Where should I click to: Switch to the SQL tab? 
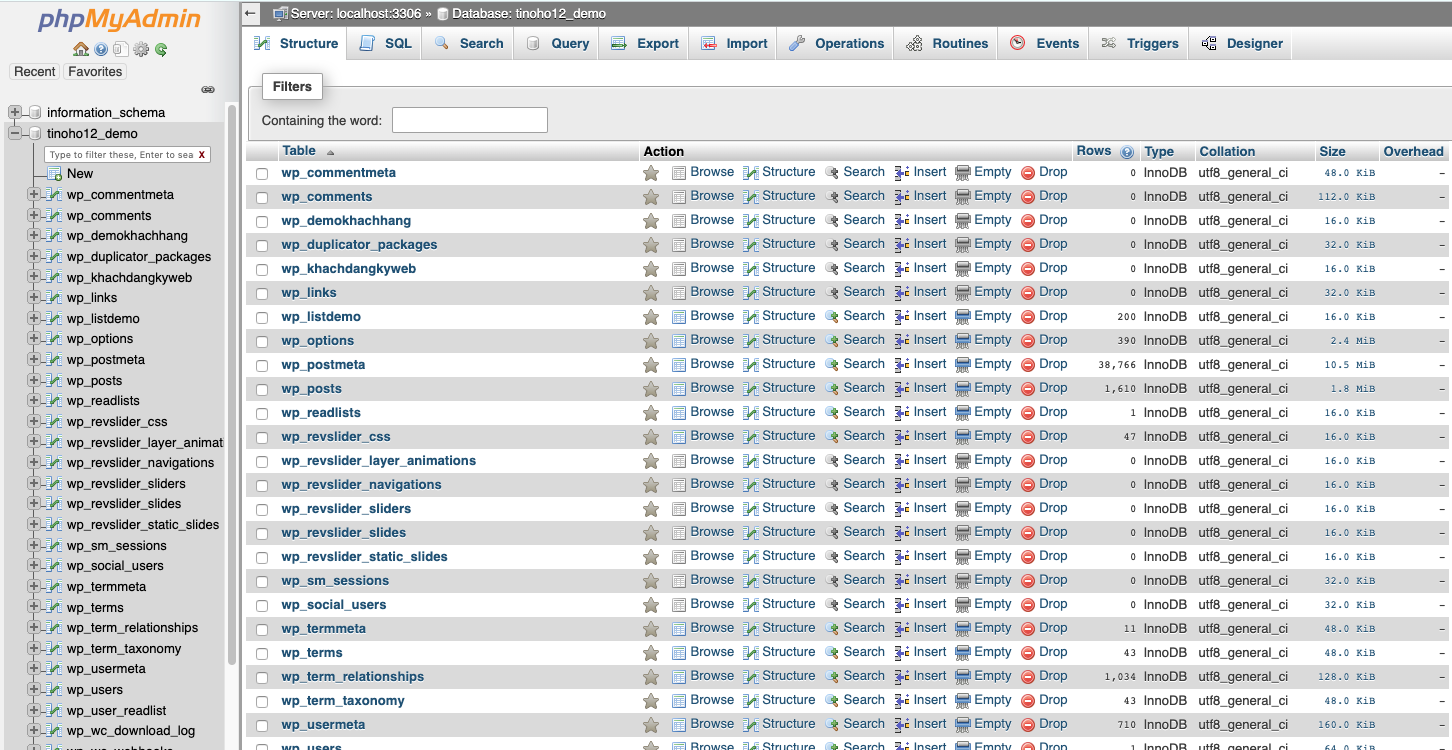click(x=384, y=43)
